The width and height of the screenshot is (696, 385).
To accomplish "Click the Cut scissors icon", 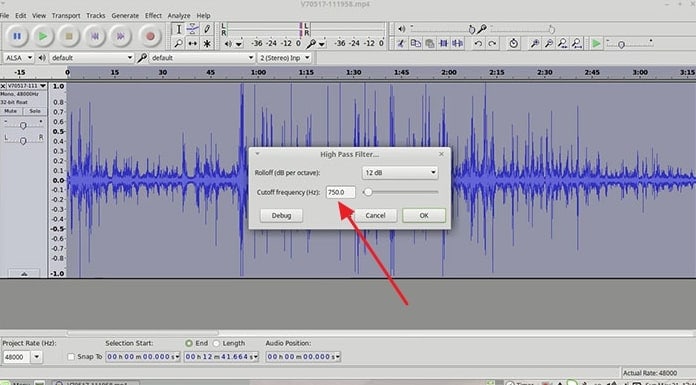I will tap(401, 44).
